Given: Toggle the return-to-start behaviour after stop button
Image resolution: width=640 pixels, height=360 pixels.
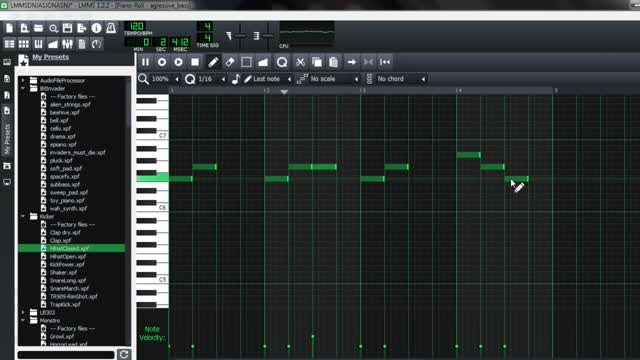Looking at the screenshot, I should [385, 62].
